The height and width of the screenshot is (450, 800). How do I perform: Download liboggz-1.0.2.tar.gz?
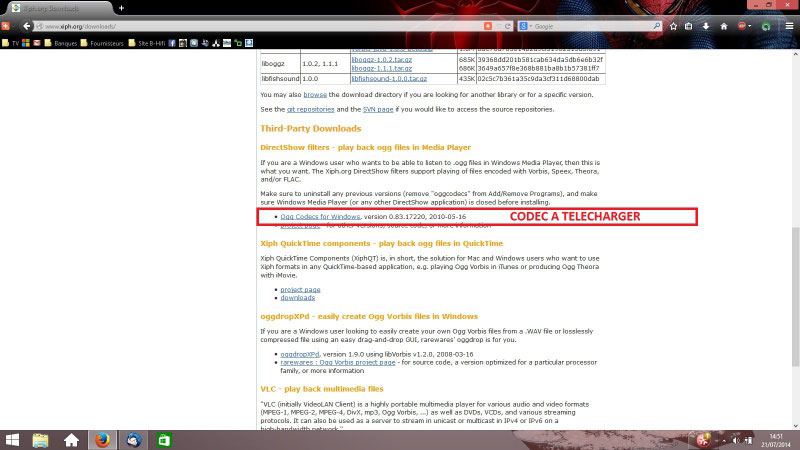381,60
